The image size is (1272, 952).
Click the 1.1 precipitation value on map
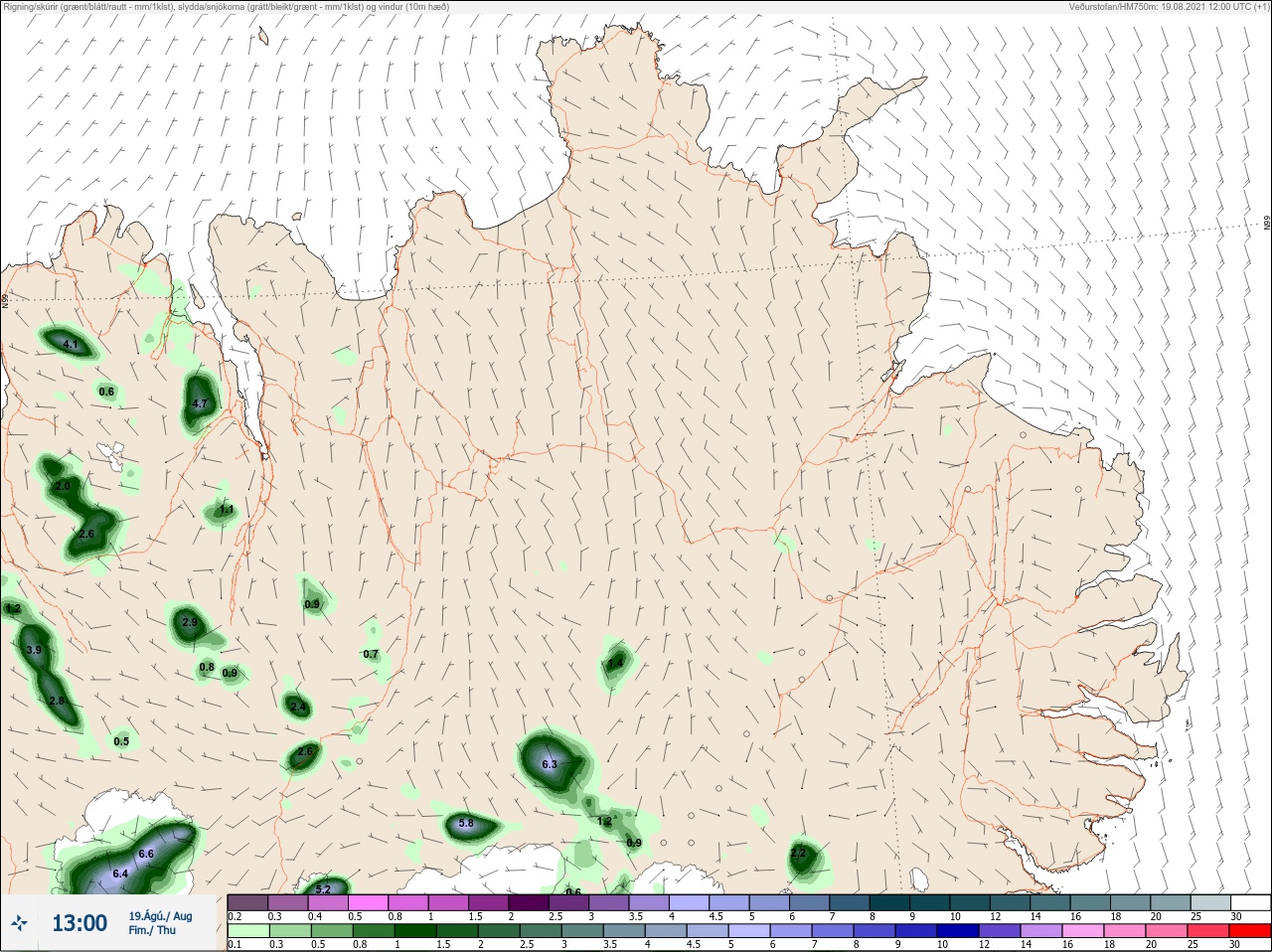pos(227,510)
